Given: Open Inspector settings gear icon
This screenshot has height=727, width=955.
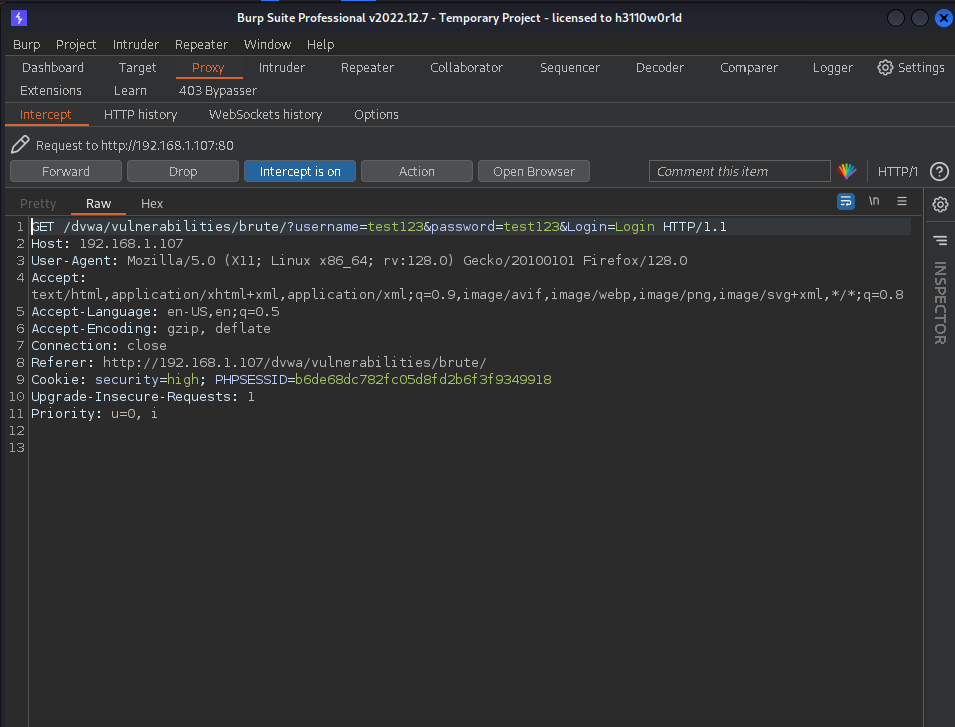Looking at the screenshot, I should [940, 205].
